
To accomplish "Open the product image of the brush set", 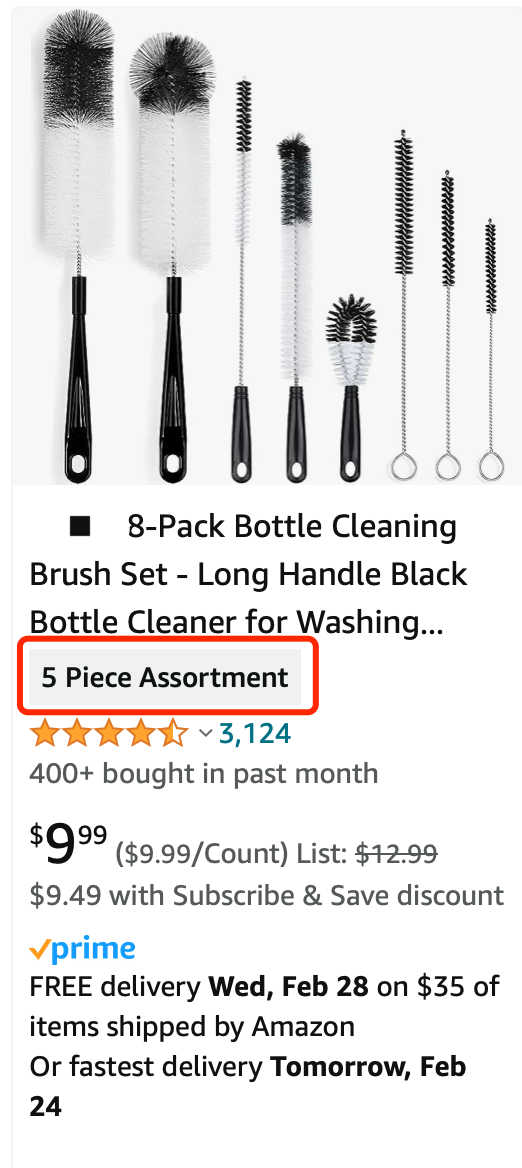I will click(x=267, y=246).
